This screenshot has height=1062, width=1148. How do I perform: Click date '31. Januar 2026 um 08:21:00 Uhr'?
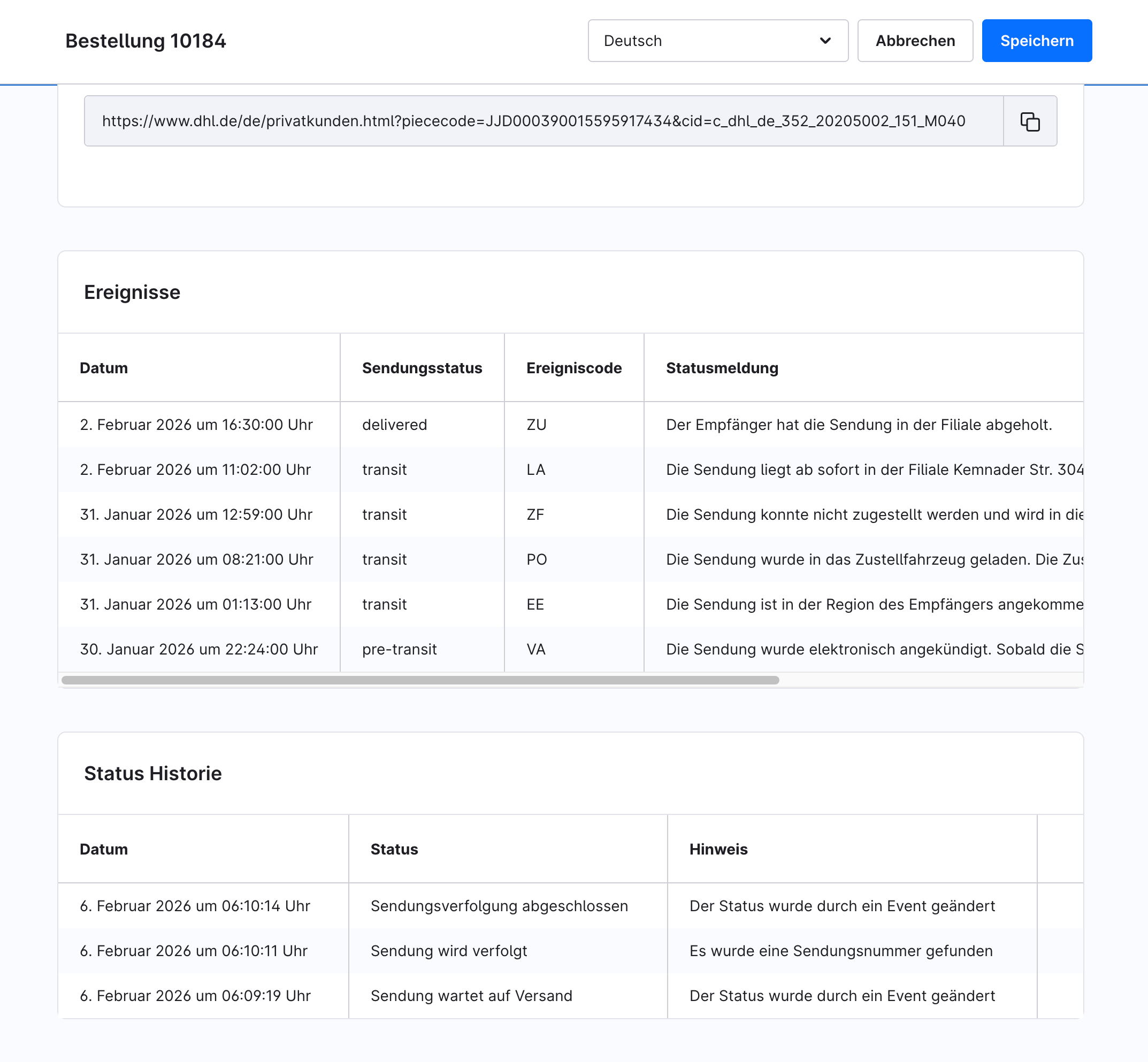(x=197, y=559)
